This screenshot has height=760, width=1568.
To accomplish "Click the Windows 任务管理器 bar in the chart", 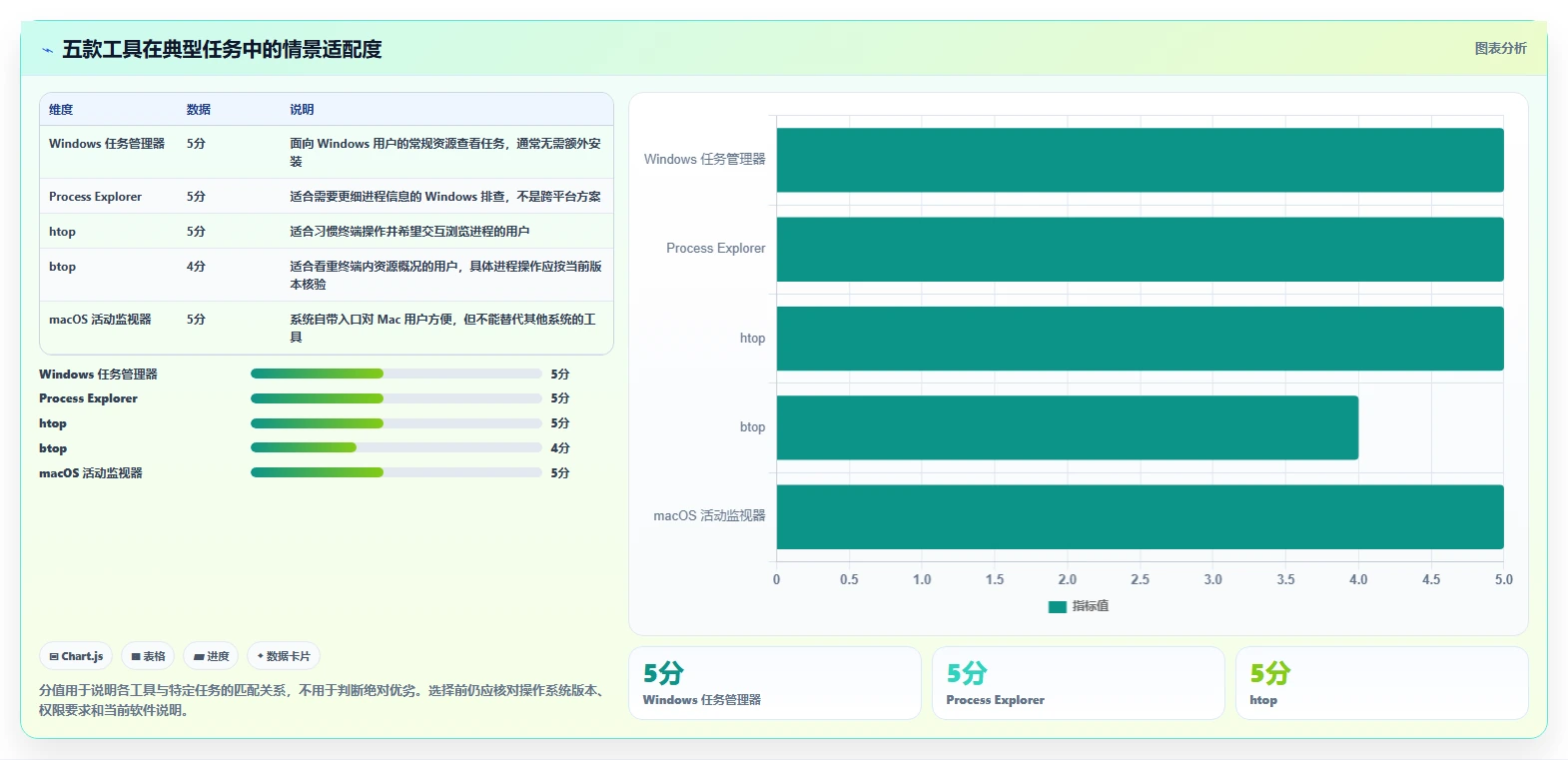I will point(1140,160).
